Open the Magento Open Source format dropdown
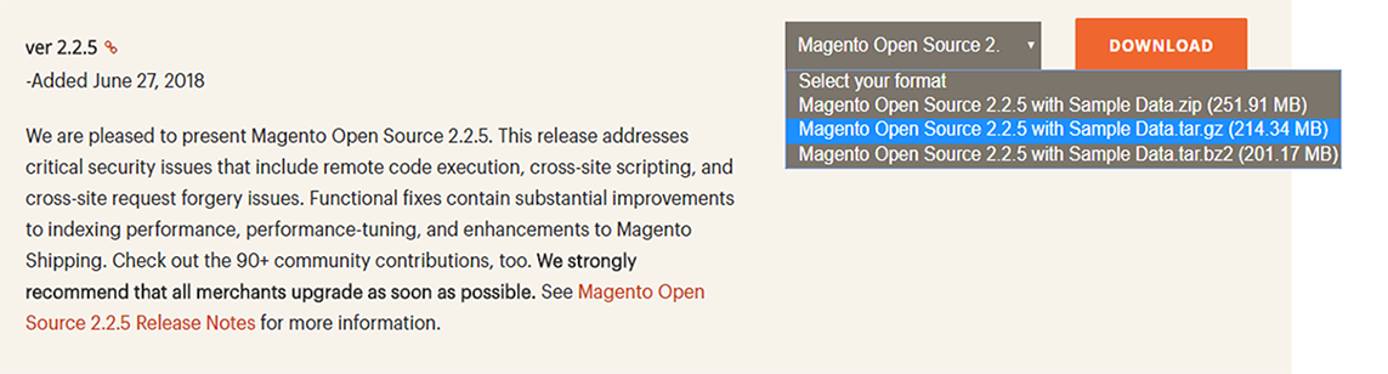Image resolution: width=1388 pixels, height=374 pixels. click(x=913, y=46)
